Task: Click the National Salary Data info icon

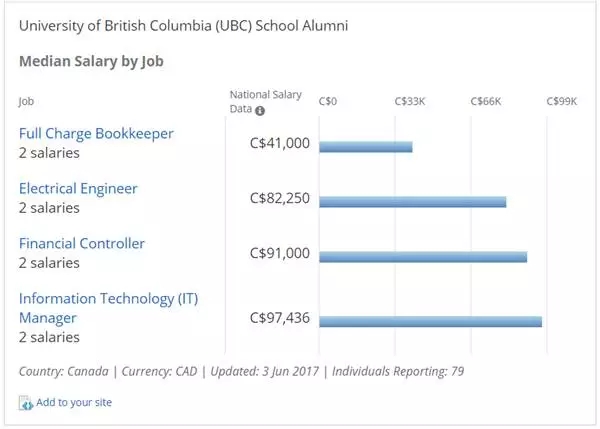Action: click(x=261, y=111)
